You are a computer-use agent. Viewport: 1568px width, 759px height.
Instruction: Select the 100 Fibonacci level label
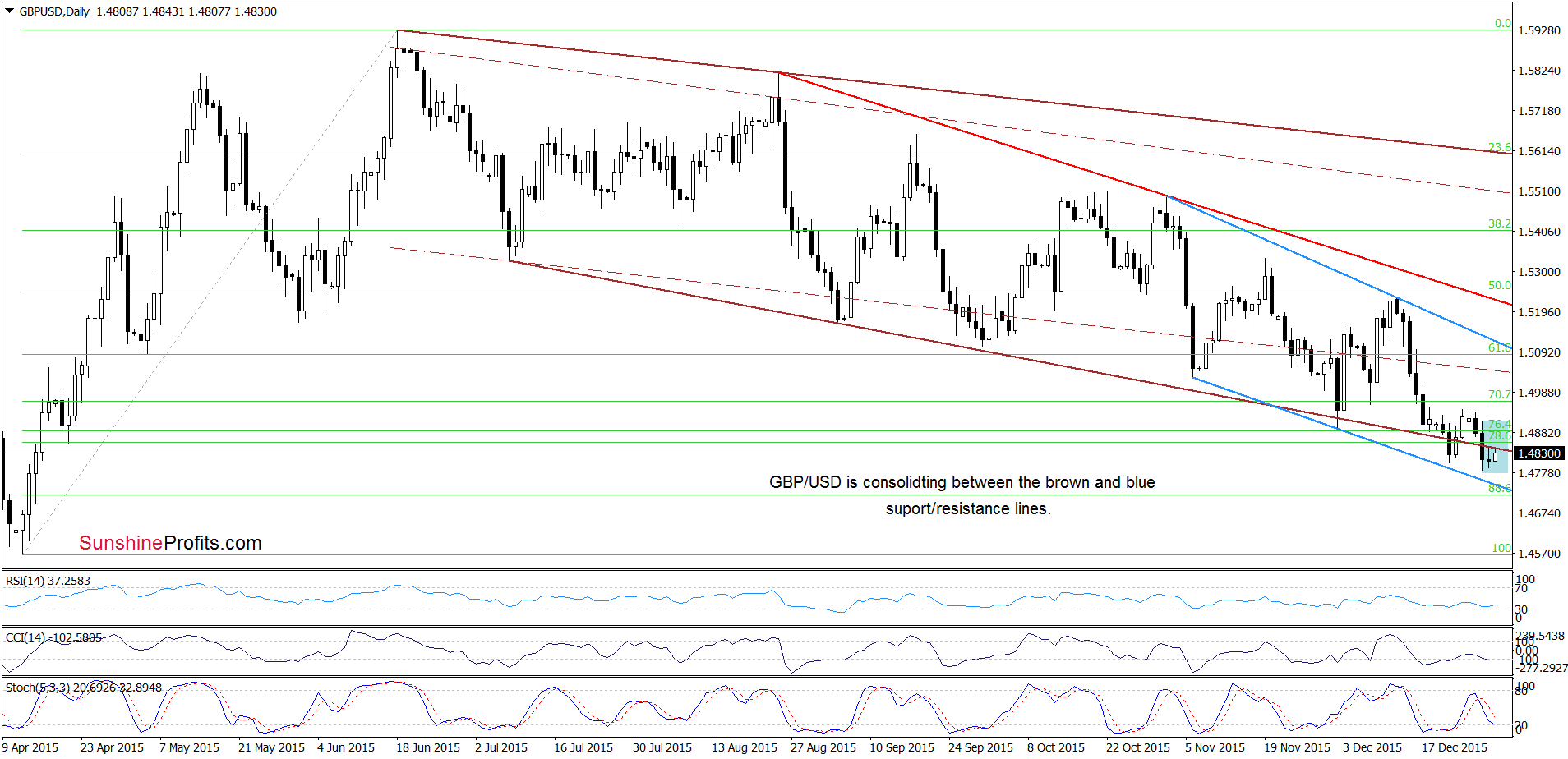coord(1501,548)
